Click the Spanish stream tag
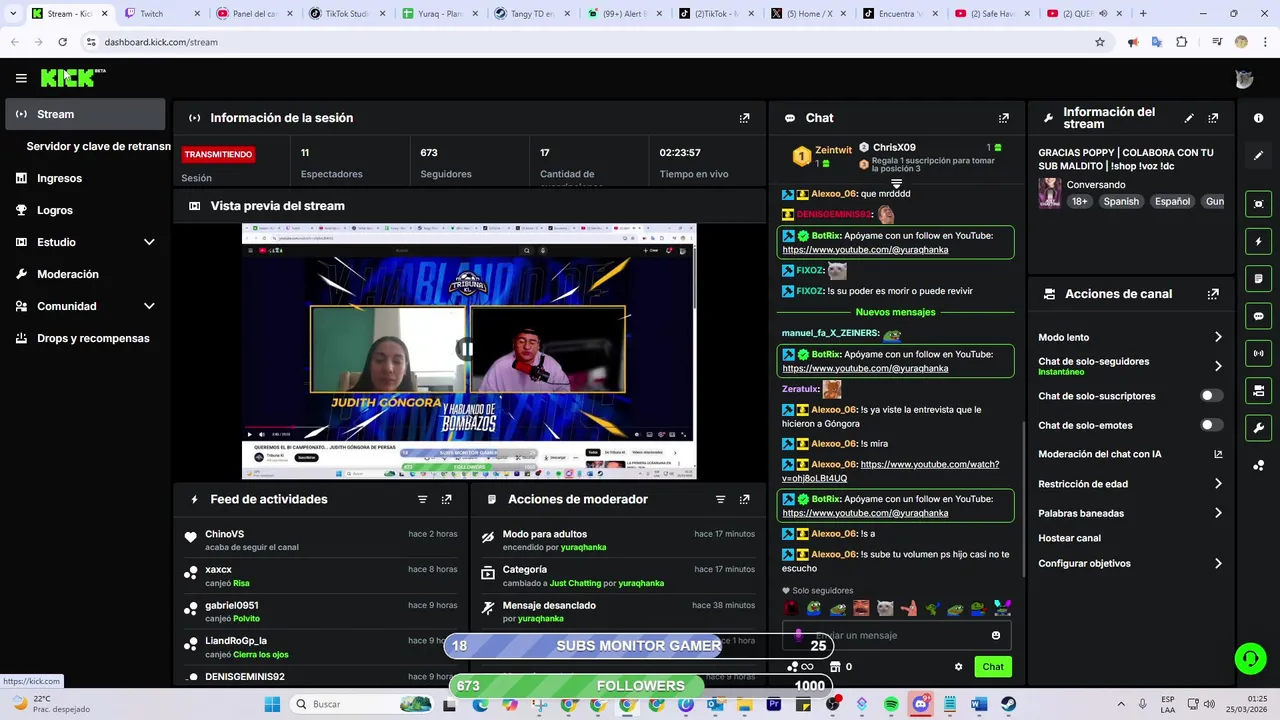Viewport: 1280px width, 720px height. click(x=1121, y=201)
